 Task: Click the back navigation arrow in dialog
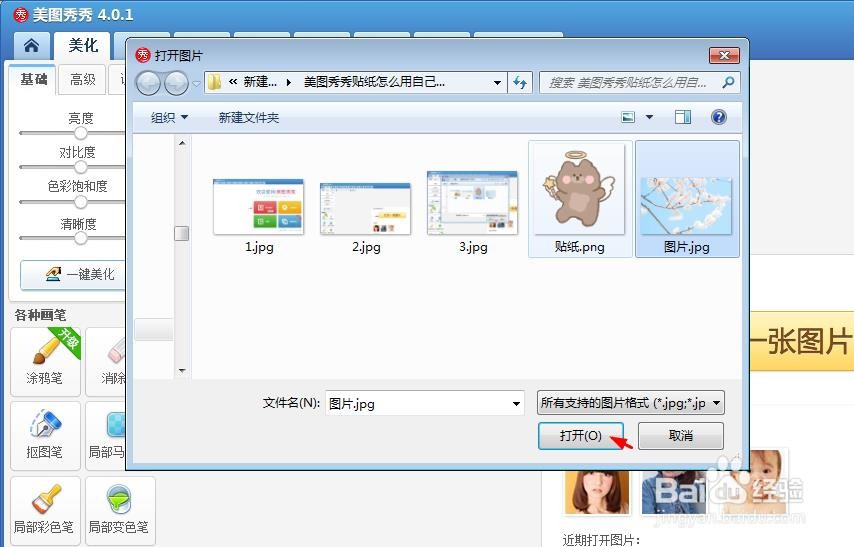tap(148, 83)
